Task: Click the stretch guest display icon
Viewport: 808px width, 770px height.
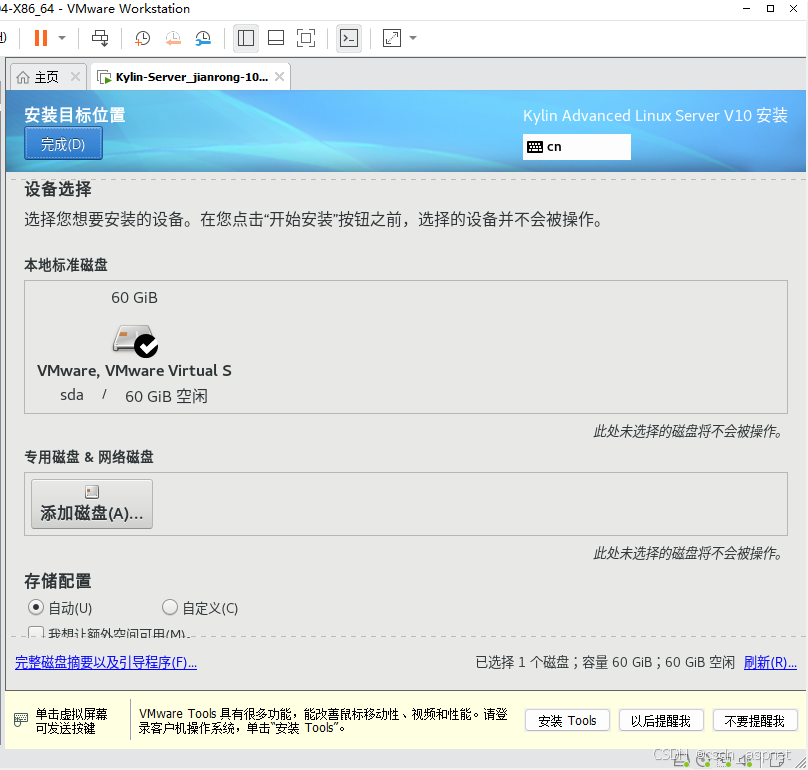Action: tap(392, 38)
